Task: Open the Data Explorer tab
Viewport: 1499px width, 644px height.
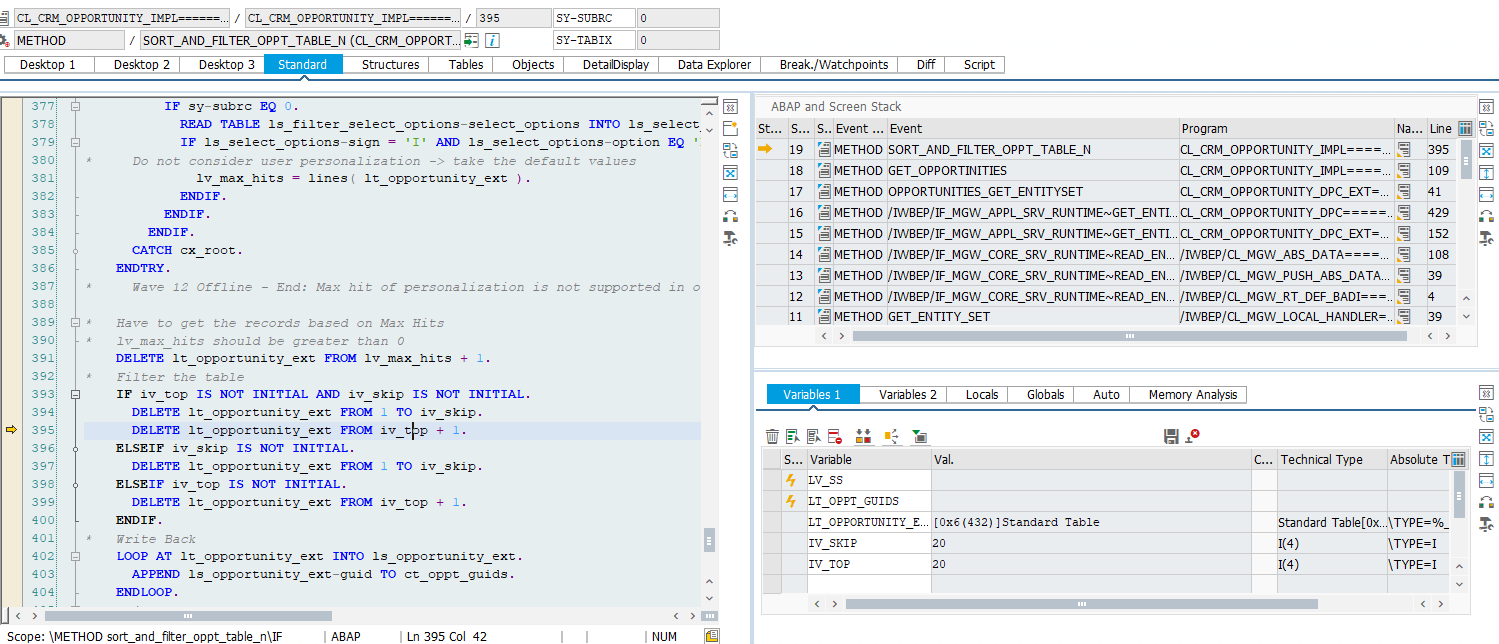Action: (x=714, y=64)
